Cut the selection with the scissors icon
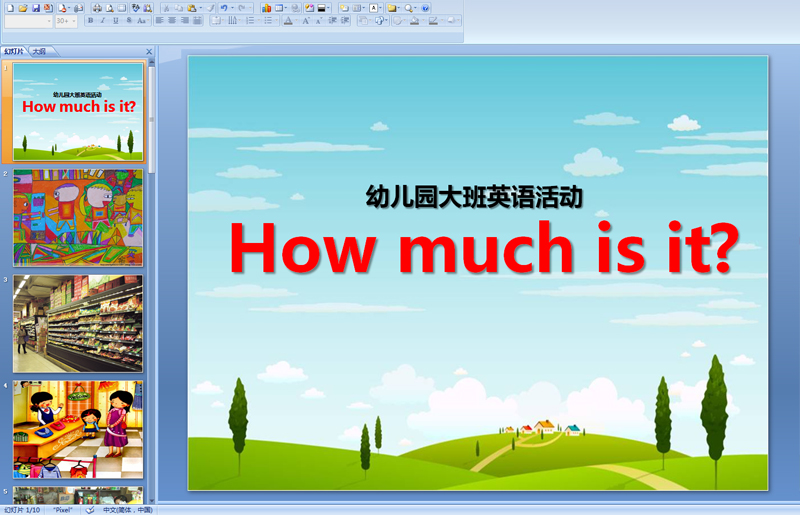800x515 pixels. coord(166,8)
